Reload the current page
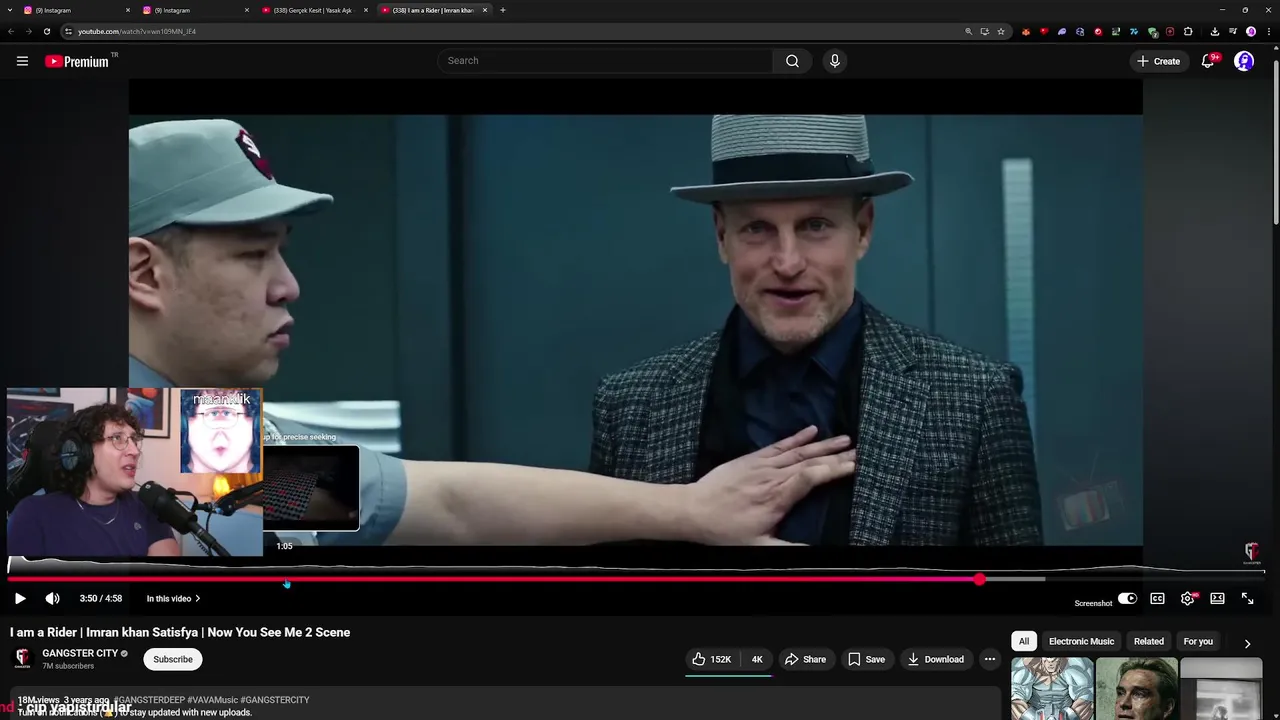1280x720 pixels. pyautogui.click(x=46, y=31)
